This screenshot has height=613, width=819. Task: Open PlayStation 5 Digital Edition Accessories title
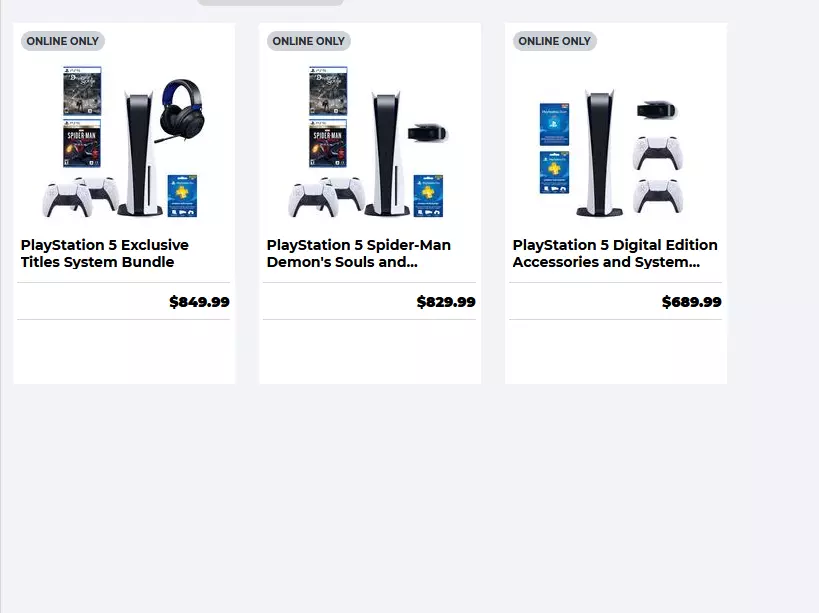(x=615, y=253)
